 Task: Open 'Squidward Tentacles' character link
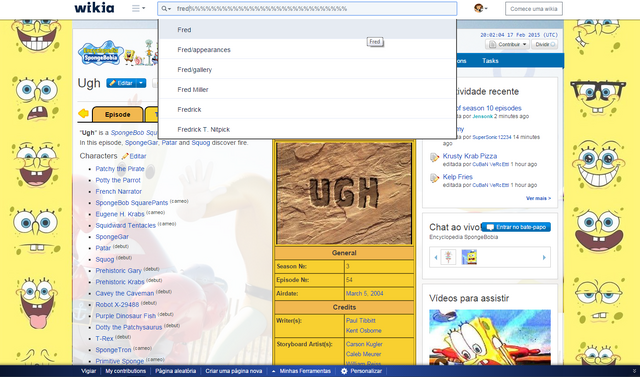pos(126,225)
